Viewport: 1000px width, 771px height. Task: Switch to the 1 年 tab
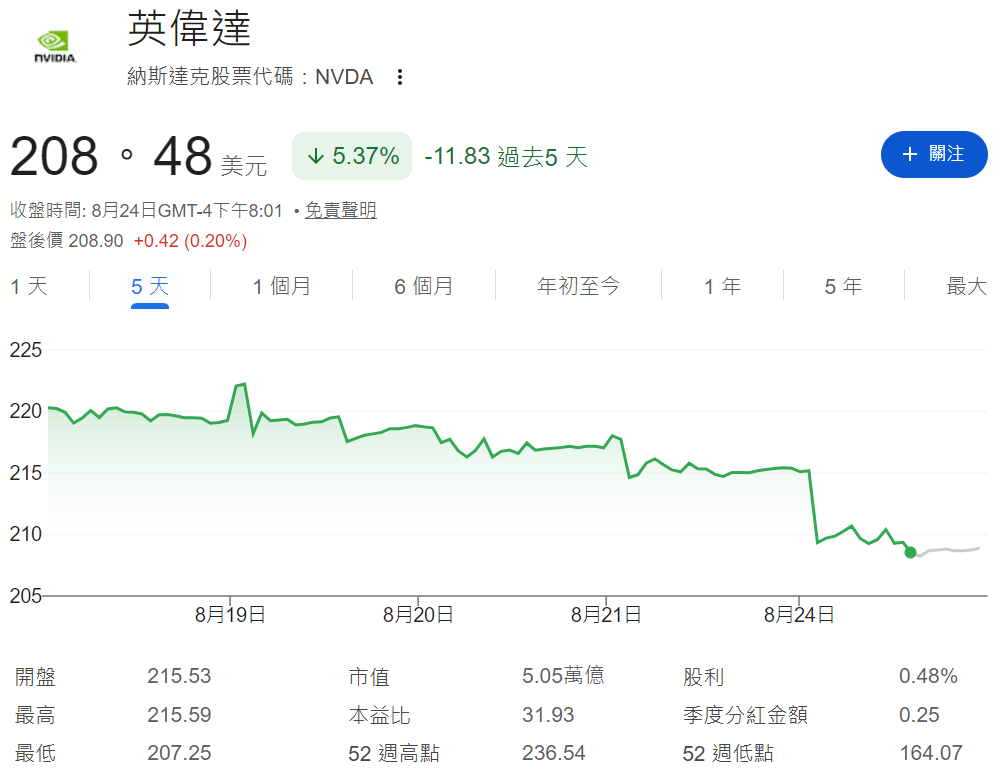click(723, 286)
